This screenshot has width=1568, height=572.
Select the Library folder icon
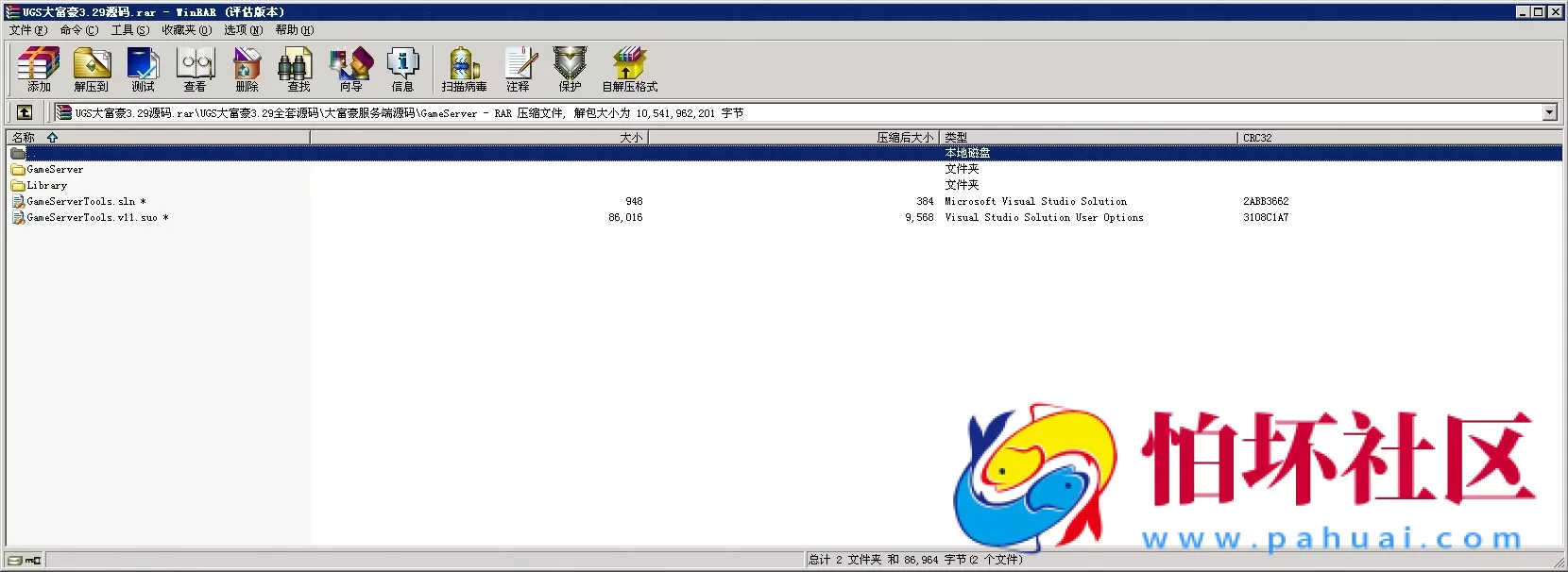click(18, 186)
